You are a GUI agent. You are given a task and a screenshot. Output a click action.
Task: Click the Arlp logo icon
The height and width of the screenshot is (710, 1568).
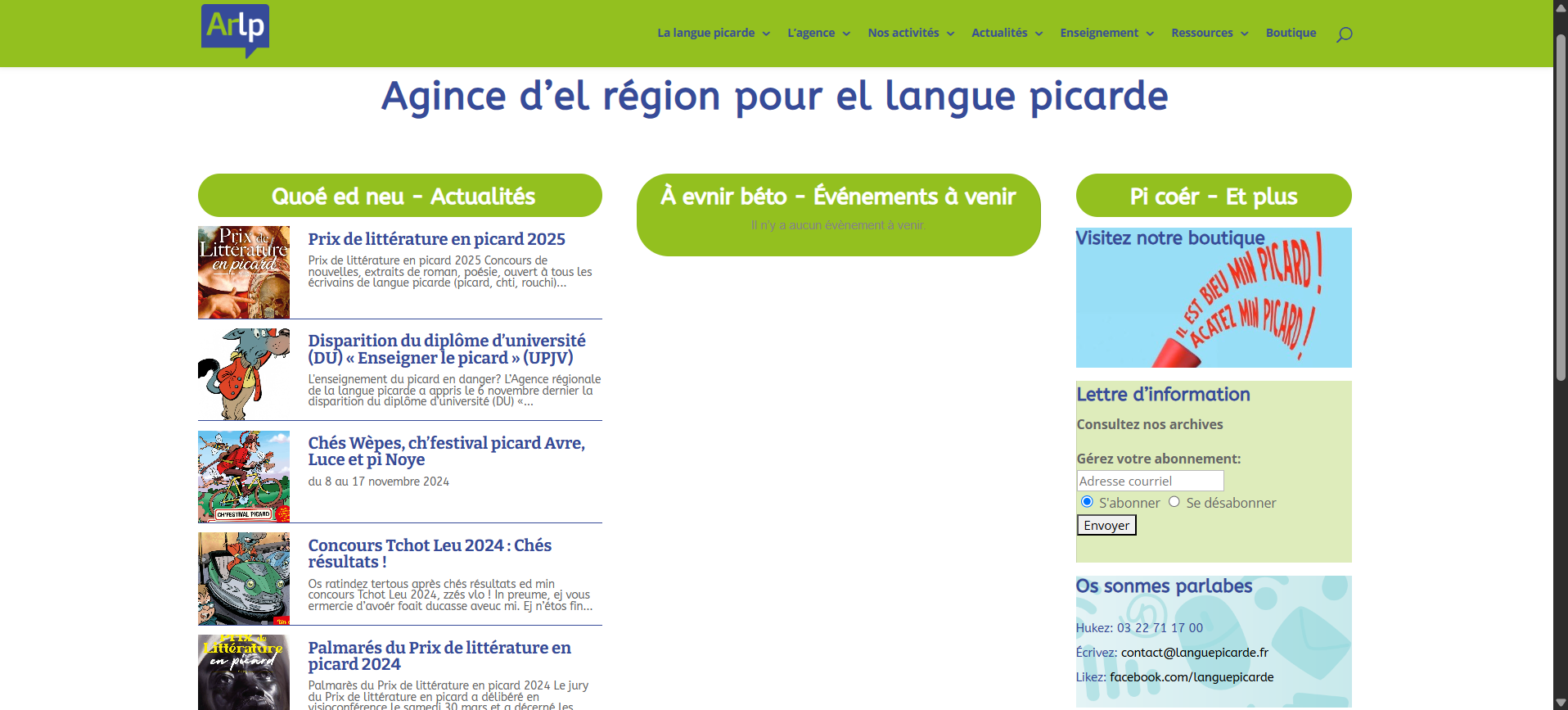click(x=235, y=30)
